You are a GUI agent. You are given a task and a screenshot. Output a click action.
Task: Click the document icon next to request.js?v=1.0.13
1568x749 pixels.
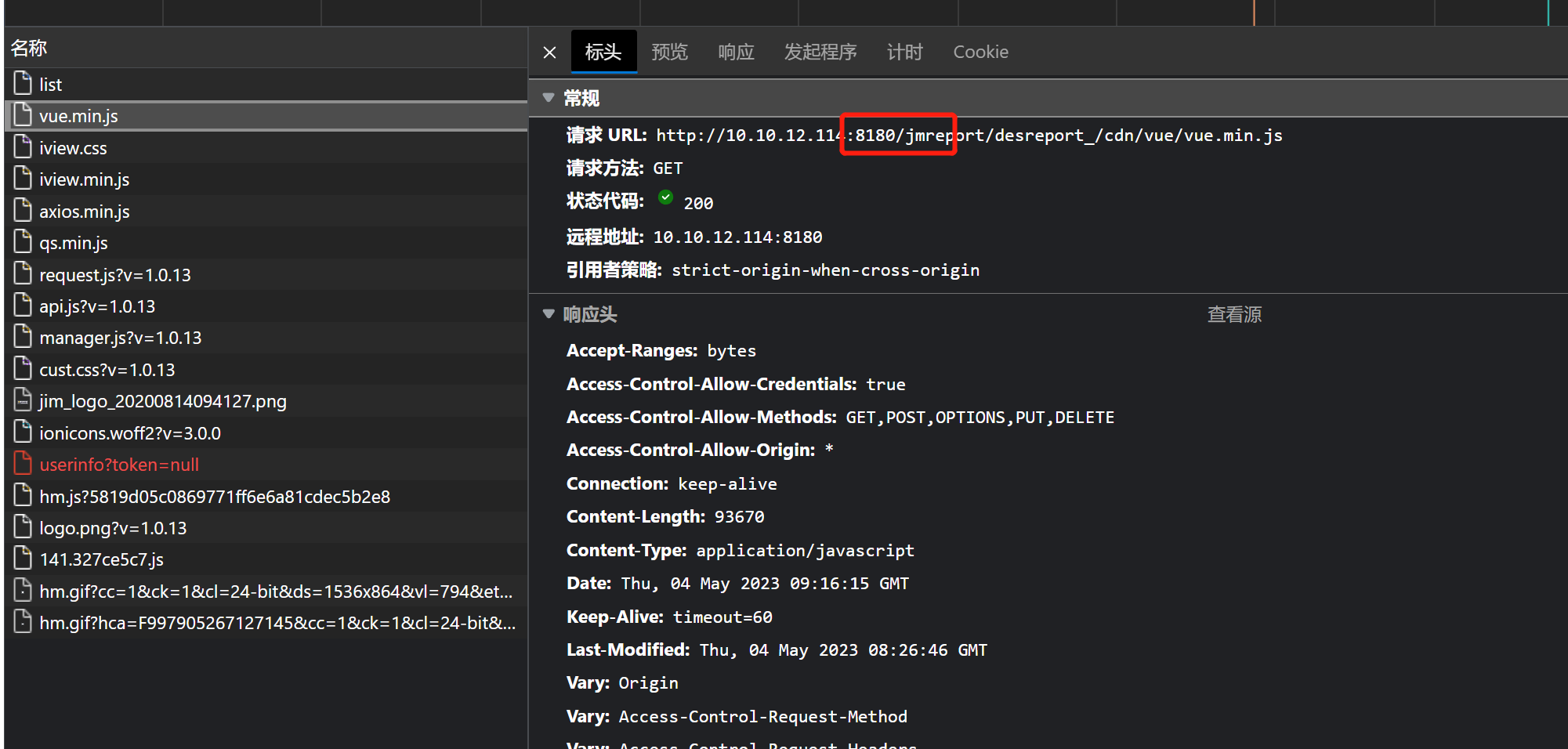coord(22,273)
